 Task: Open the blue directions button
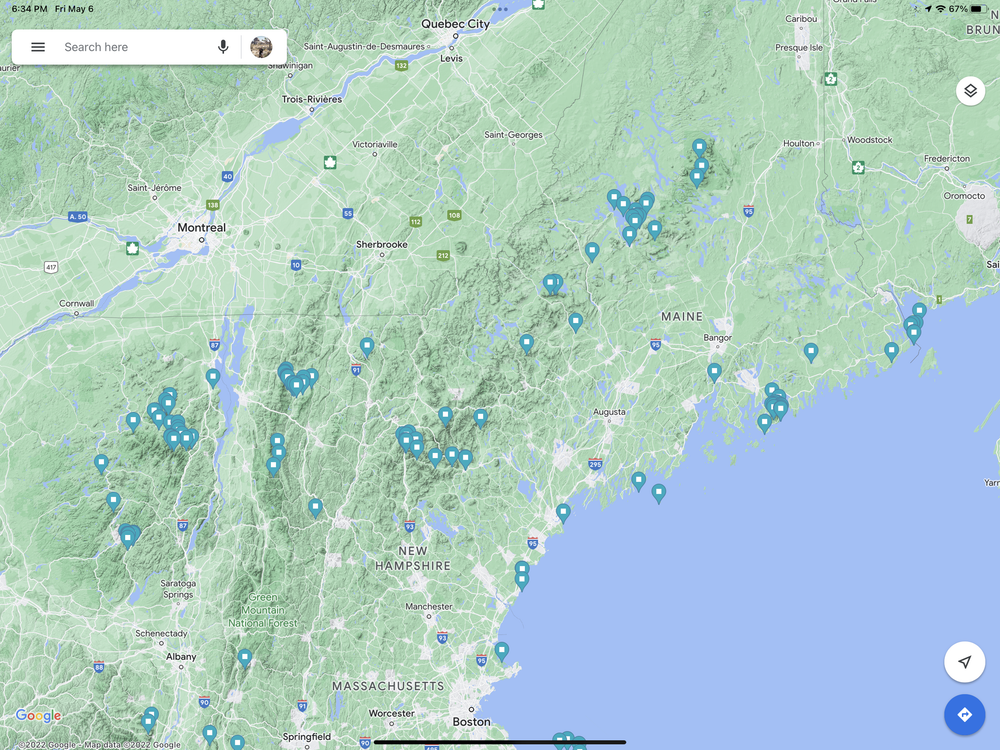(964, 715)
